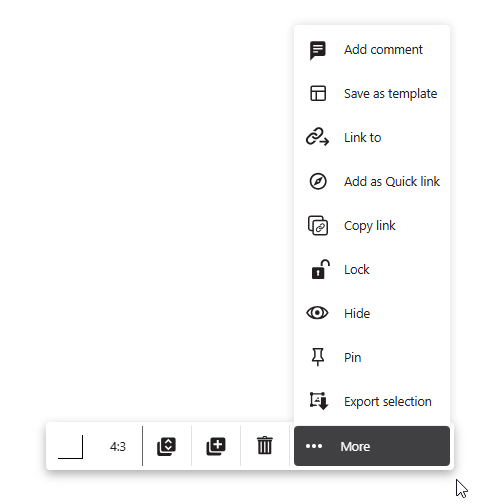Duplicate the frame with the plus icon
Viewport: 478px width, 503px height.
pos(216,446)
